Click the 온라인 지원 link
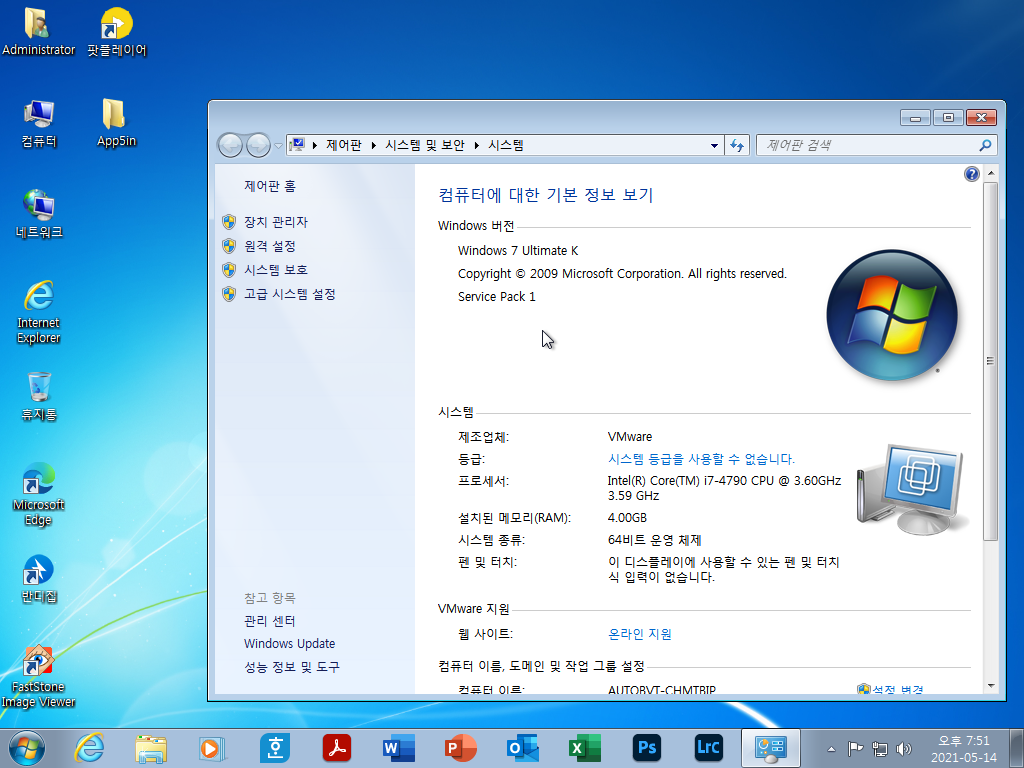The width and height of the screenshot is (1024, 768). [639, 634]
